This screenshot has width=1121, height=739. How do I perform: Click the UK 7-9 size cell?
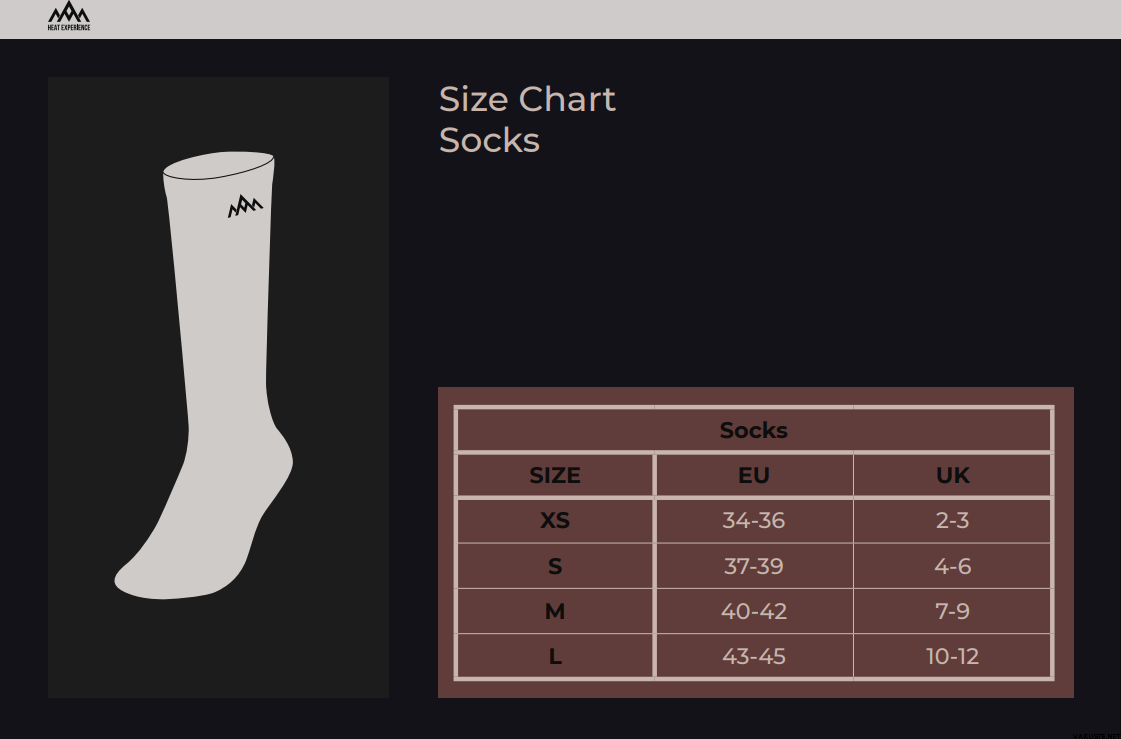click(x=952, y=611)
